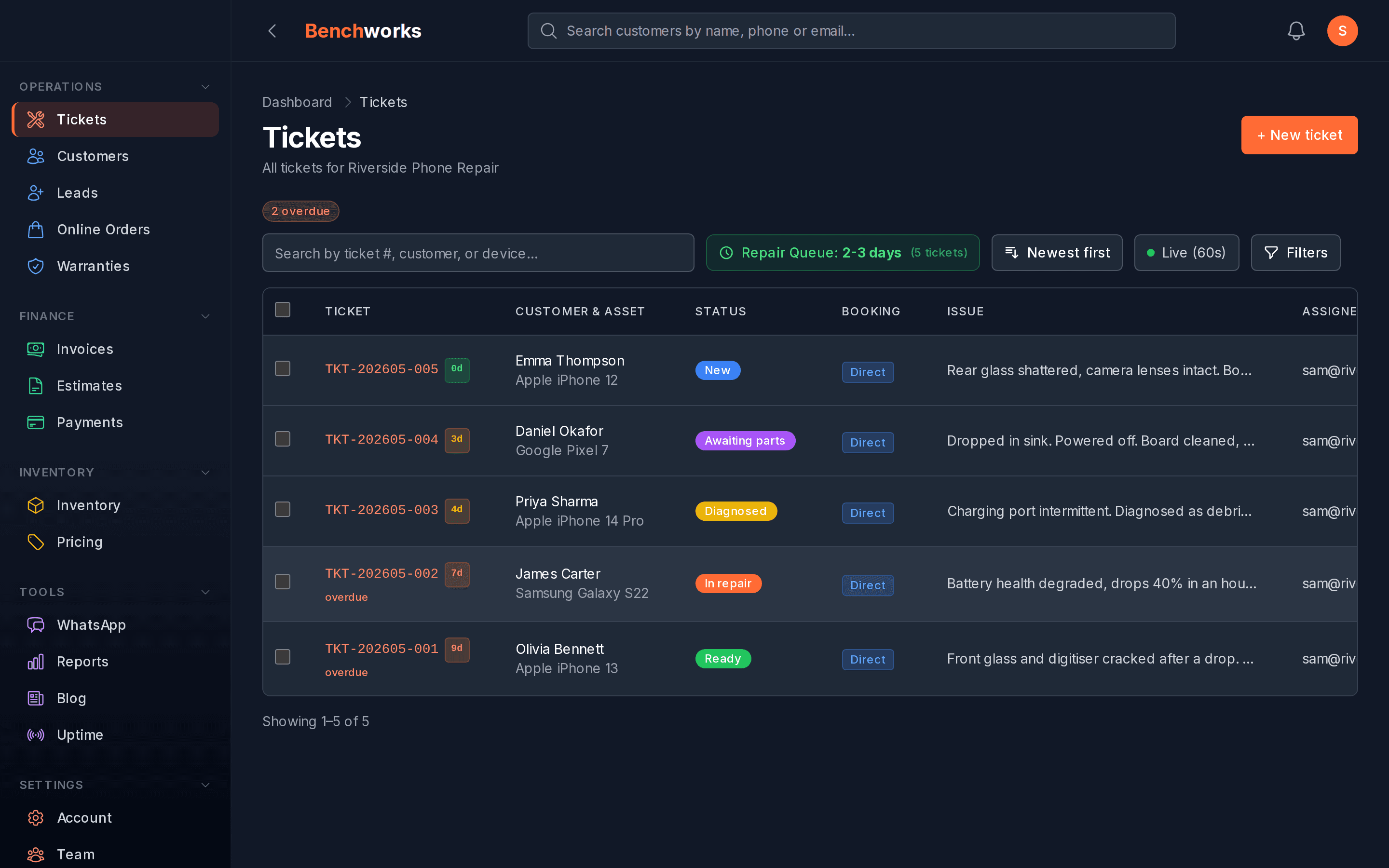Collapse the Finance sidebar section

click(x=205, y=316)
